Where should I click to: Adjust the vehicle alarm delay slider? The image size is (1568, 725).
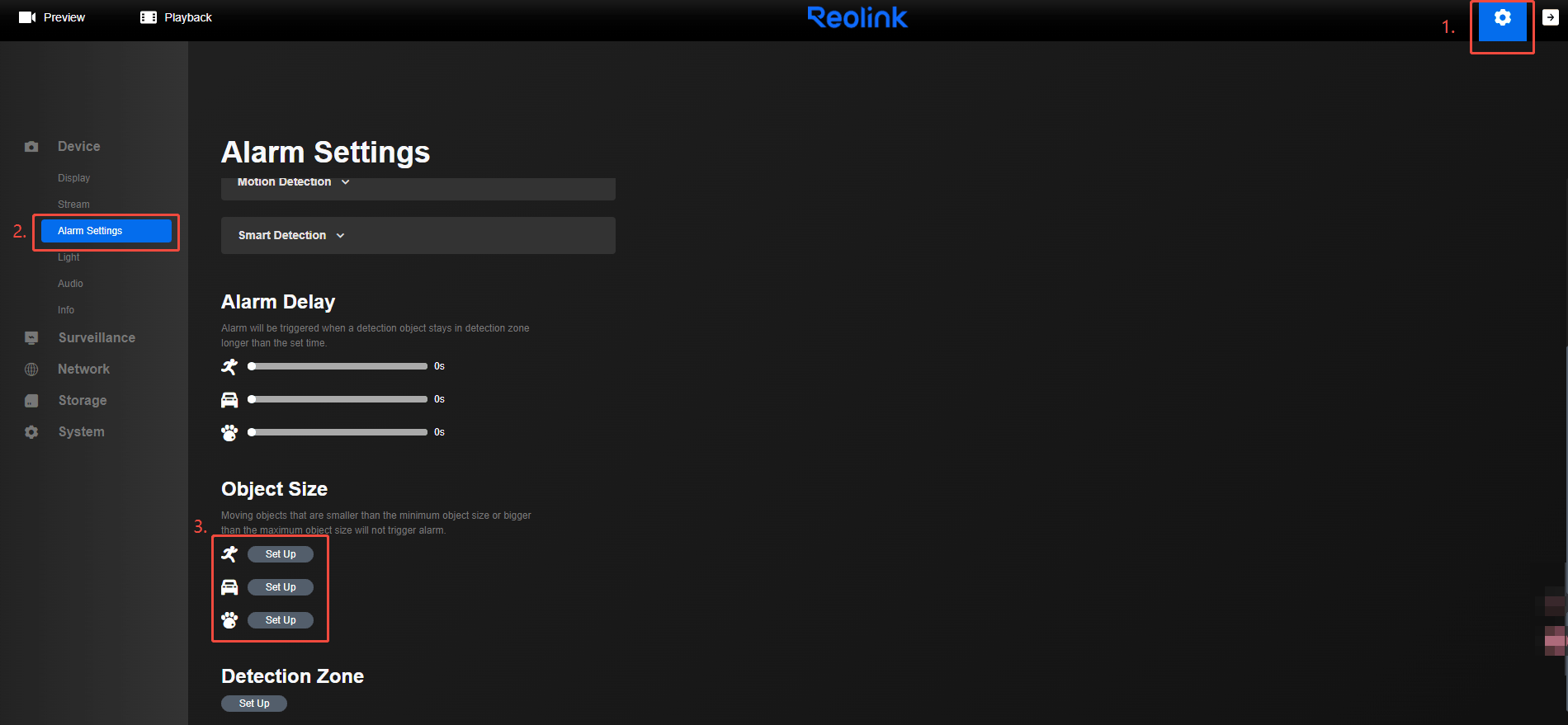[x=338, y=399]
